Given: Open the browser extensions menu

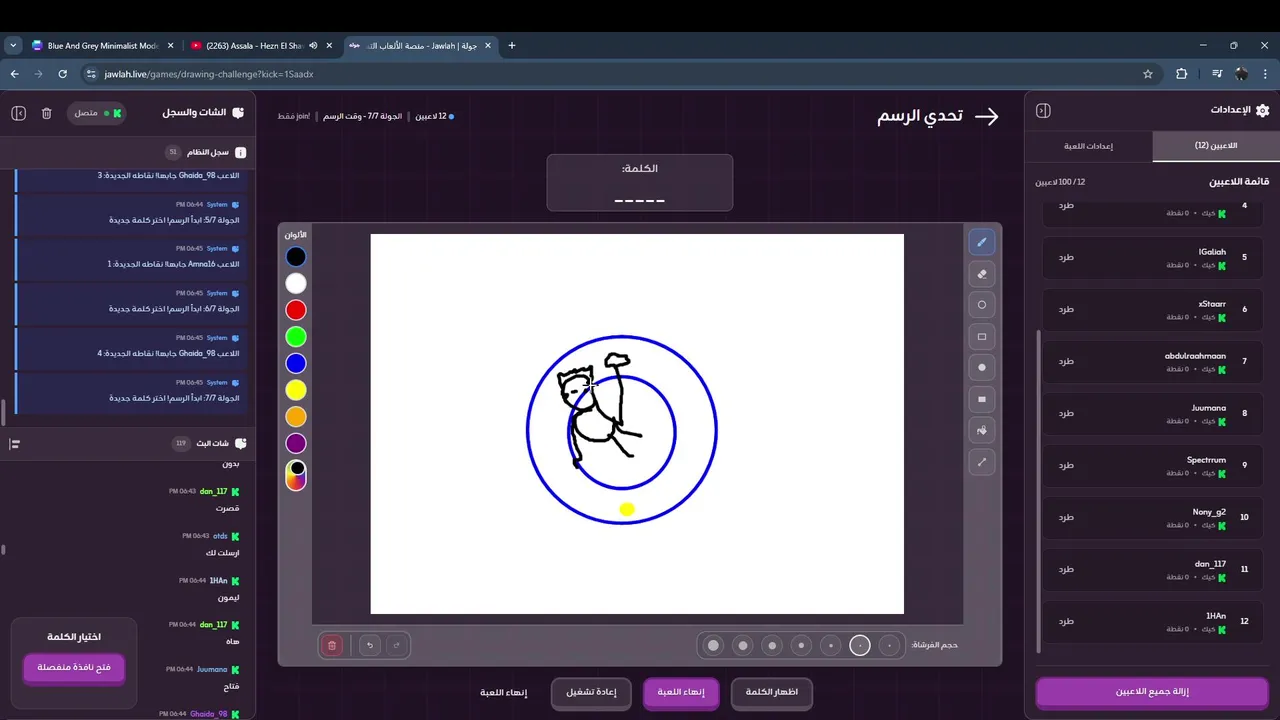Looking at the screenshot, I should (1181, 74).
